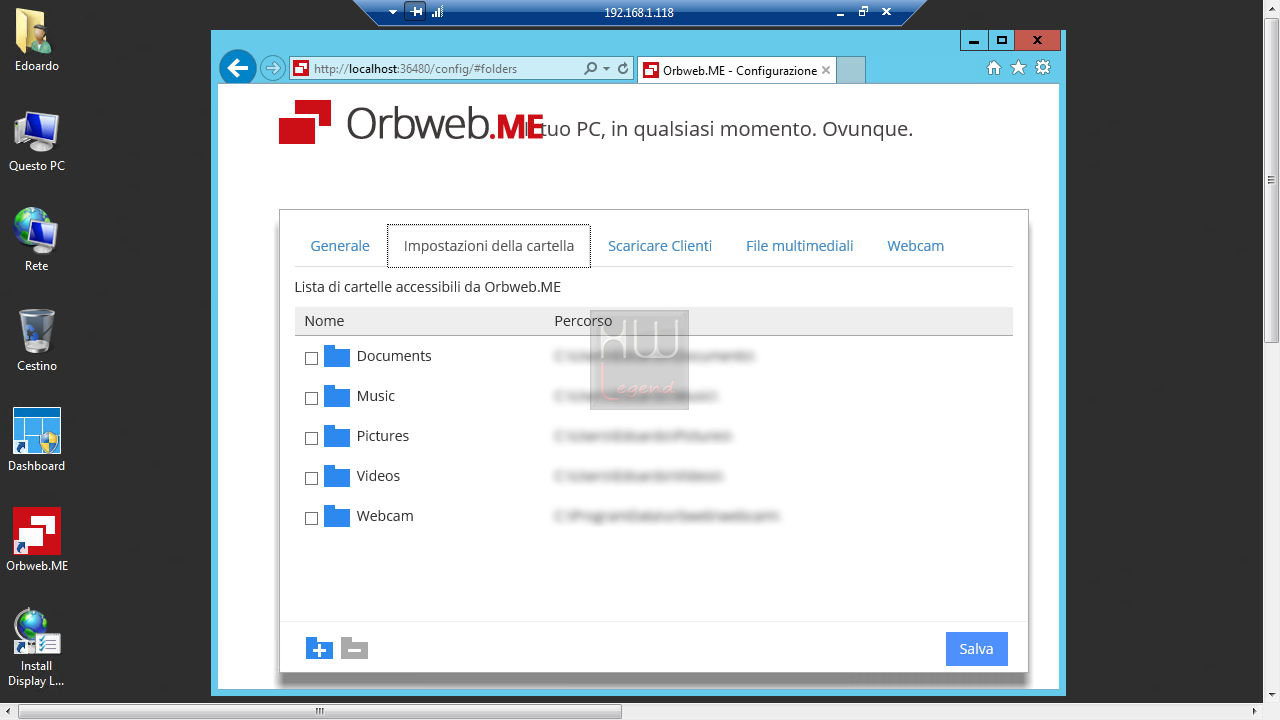Switch to the Generale tab

click(340, 246)
